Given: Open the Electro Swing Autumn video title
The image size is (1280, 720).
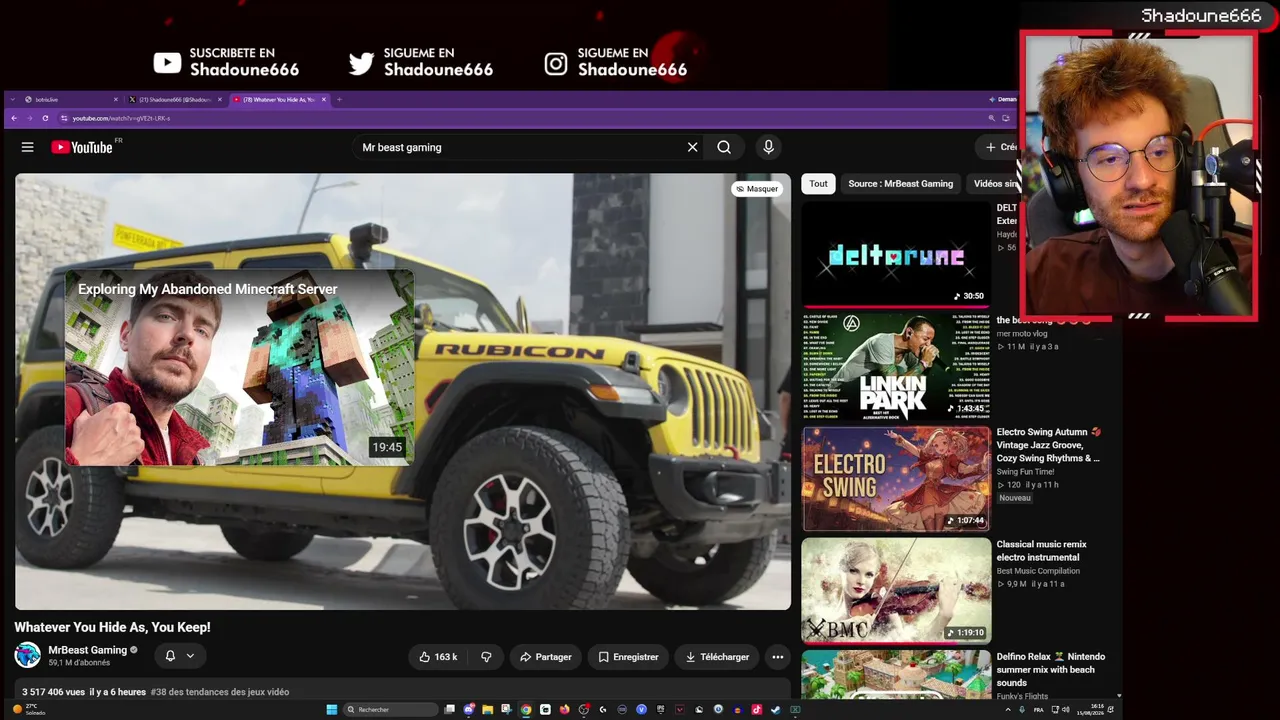Looking at the screenshot, I should click(1049, 445).
